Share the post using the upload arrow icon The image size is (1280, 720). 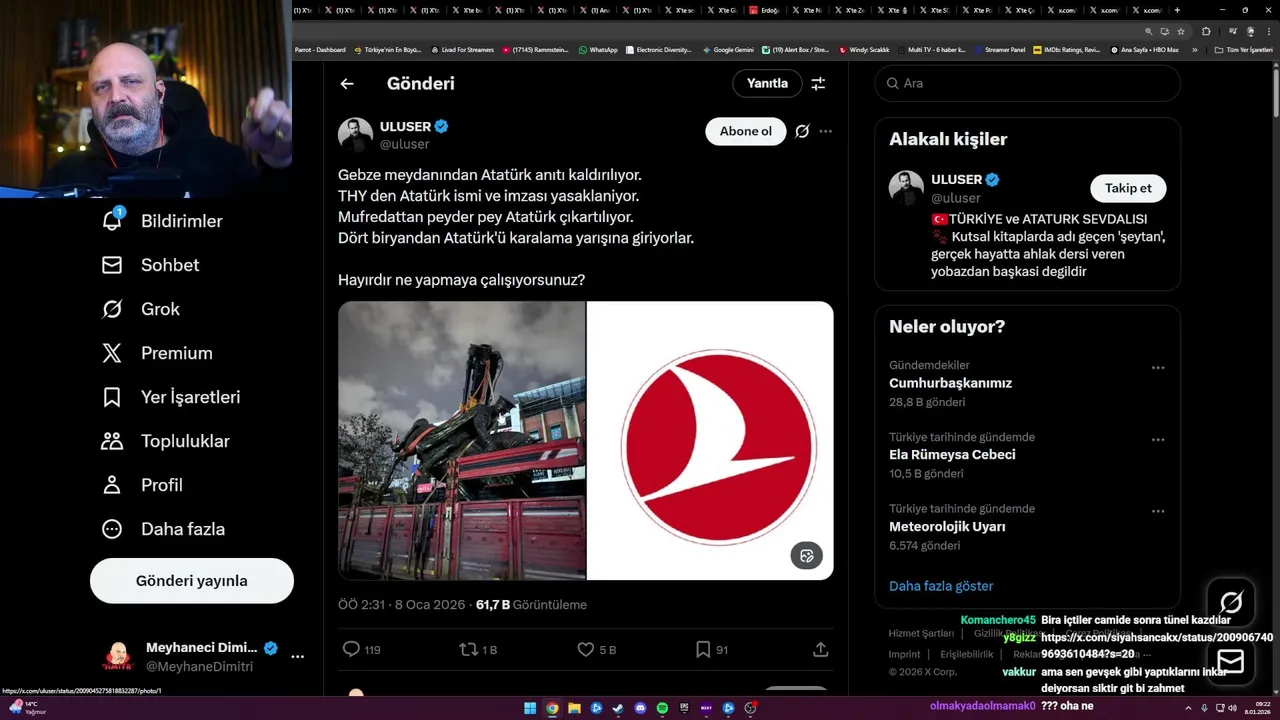click(820, 649)
